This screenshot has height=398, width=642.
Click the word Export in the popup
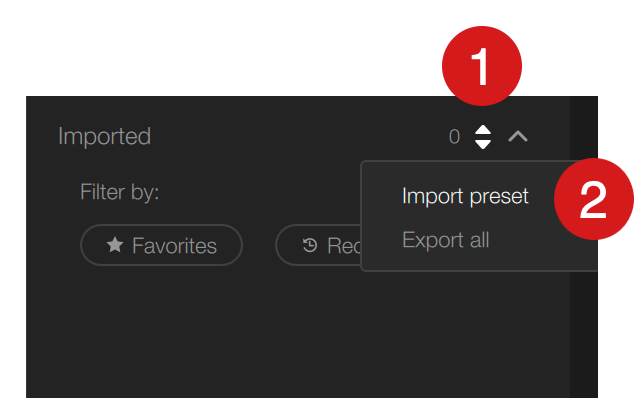click(433, 240)
